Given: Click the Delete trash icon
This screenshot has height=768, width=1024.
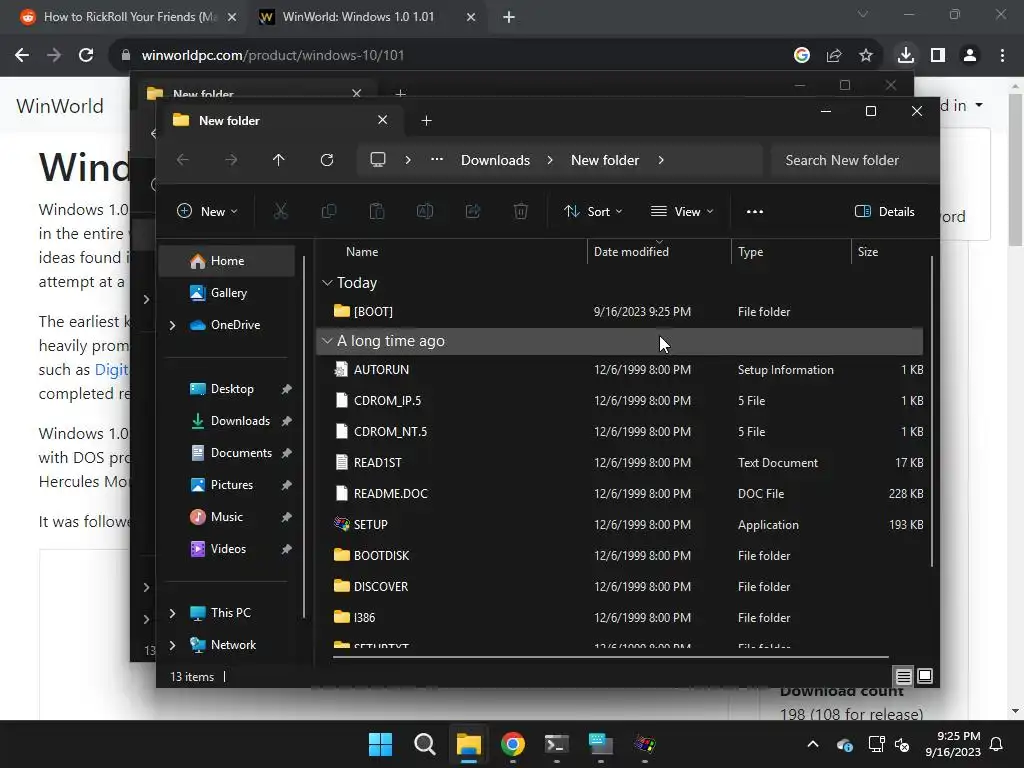Looking at the screenshot, I should 520,211.
